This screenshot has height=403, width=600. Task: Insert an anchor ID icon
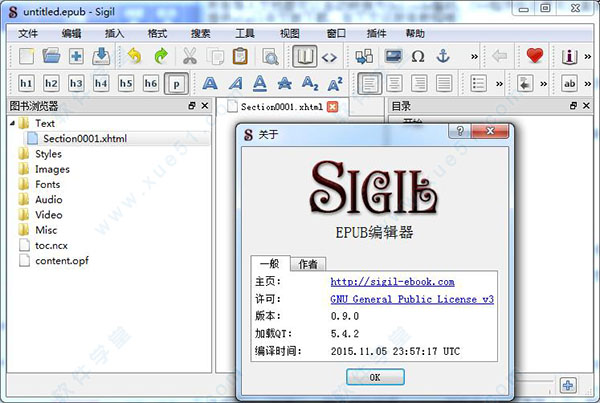tap(443, 56)
